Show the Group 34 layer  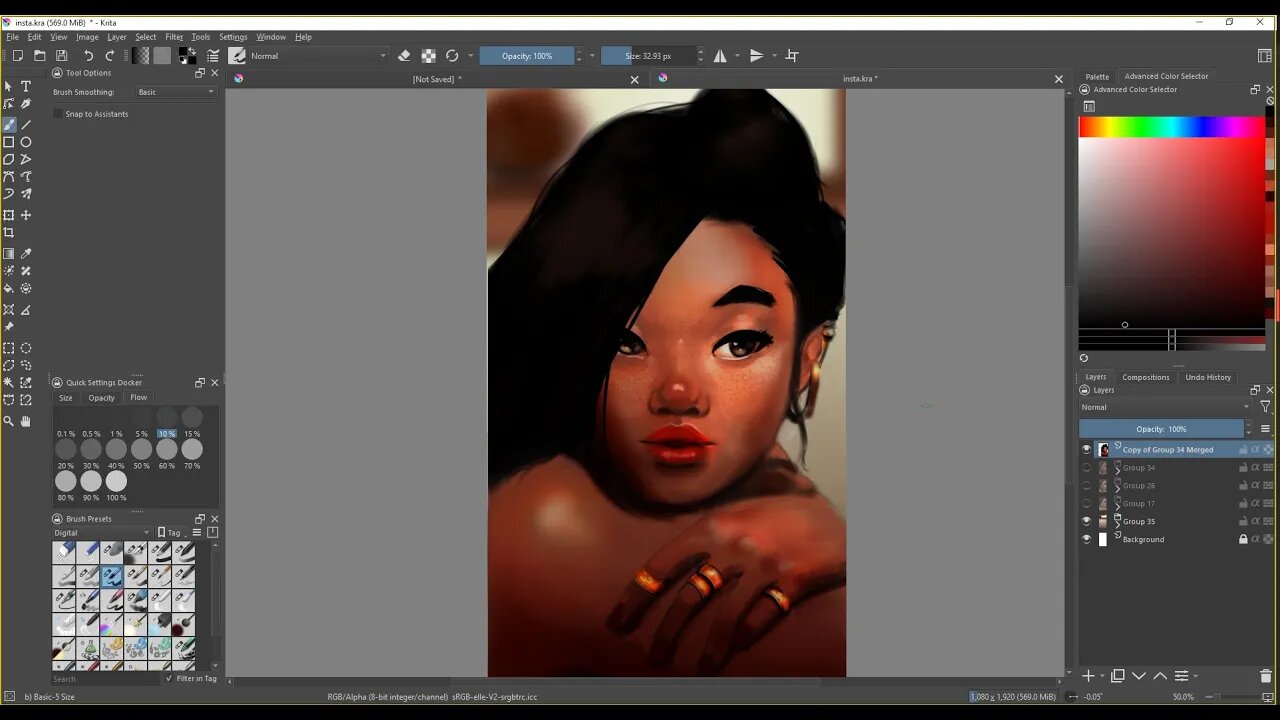1087,468
